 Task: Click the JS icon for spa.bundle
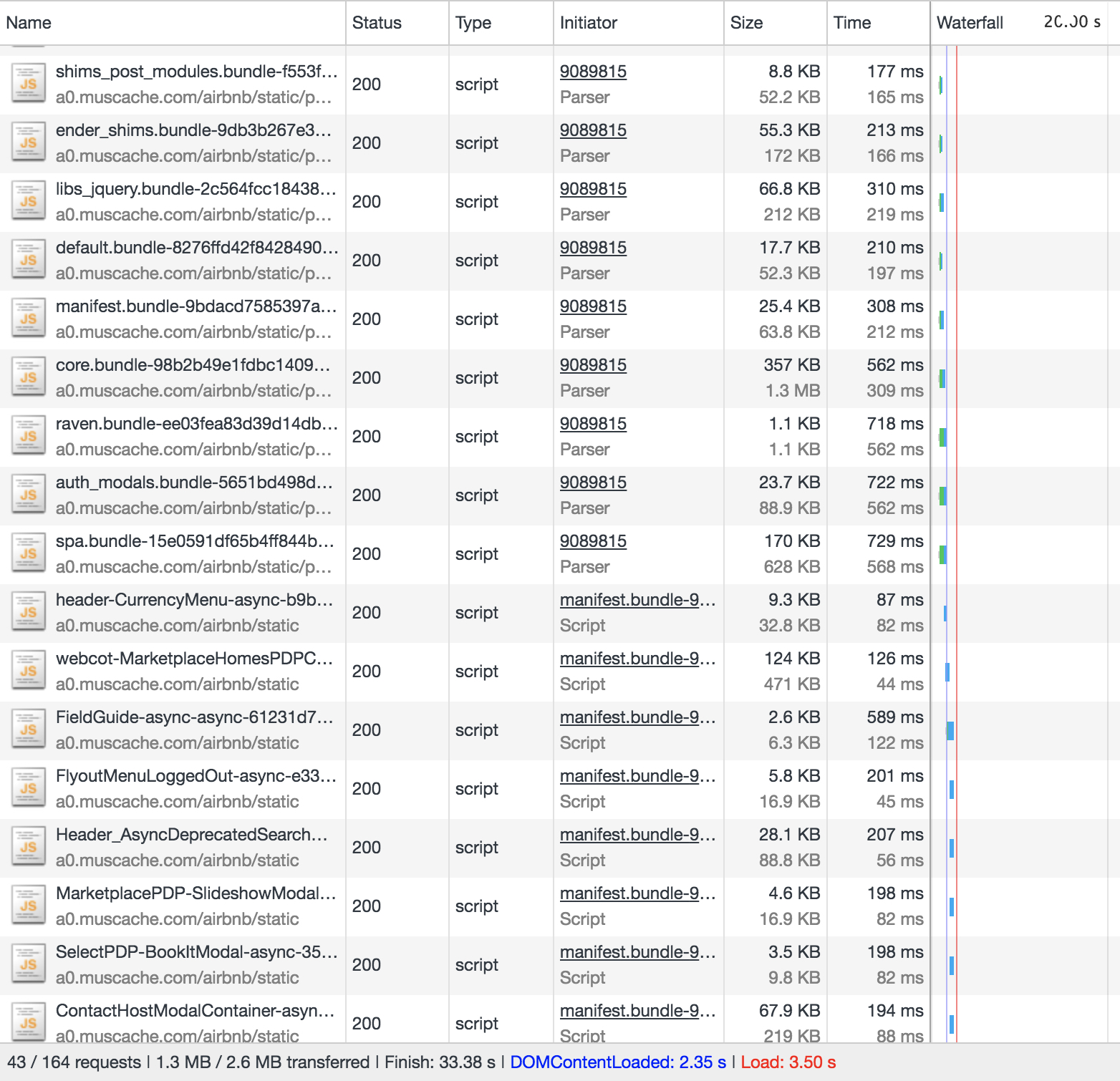point(29,553)
